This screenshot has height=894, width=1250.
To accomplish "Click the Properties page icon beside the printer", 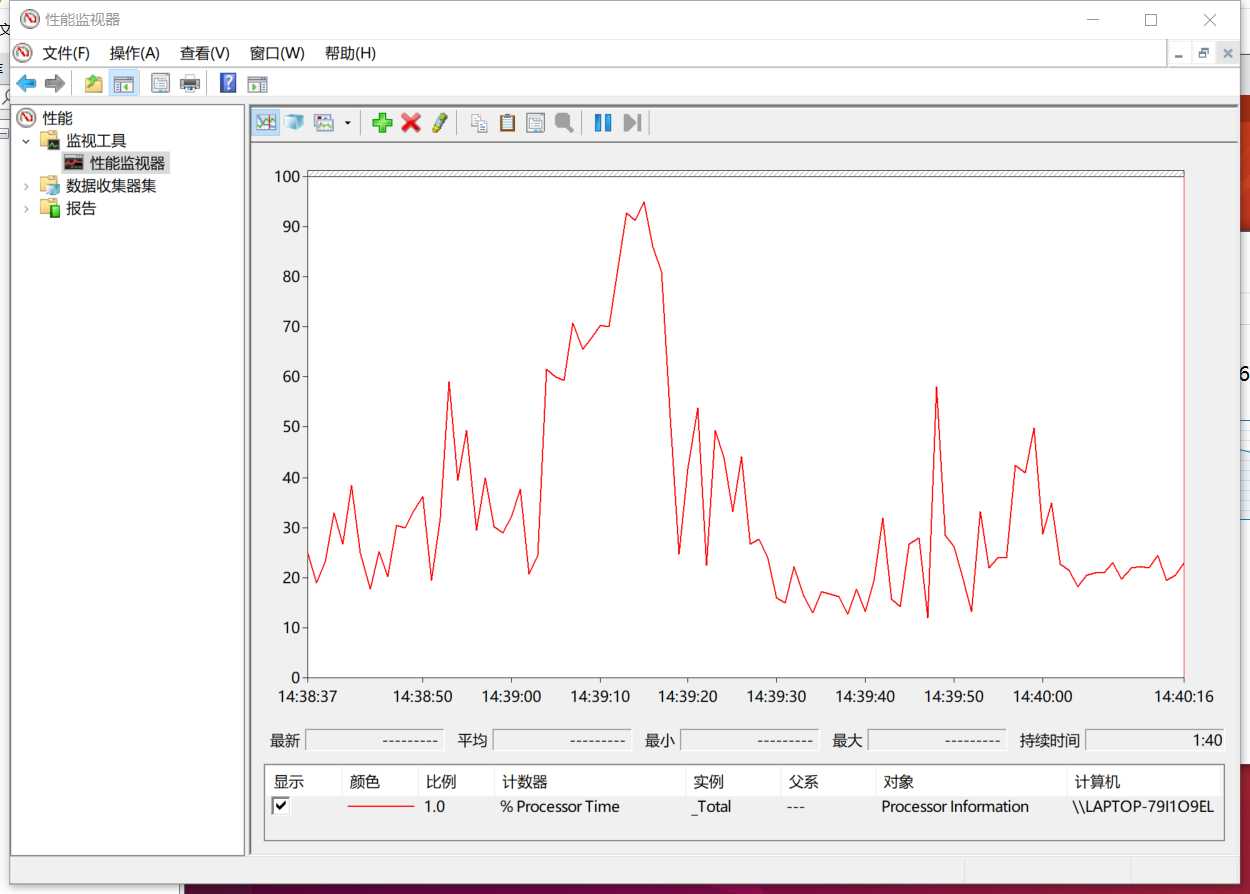I will point(160,84).
